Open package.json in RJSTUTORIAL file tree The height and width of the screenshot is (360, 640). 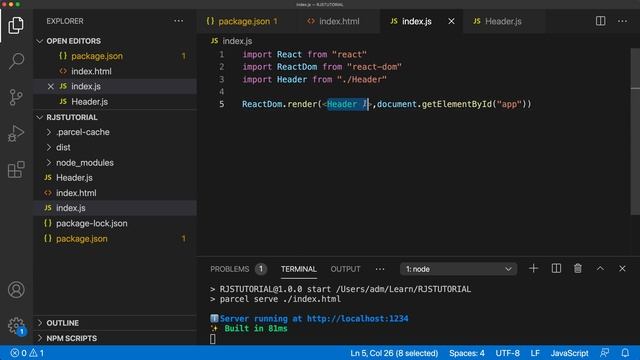pos(115,239)
